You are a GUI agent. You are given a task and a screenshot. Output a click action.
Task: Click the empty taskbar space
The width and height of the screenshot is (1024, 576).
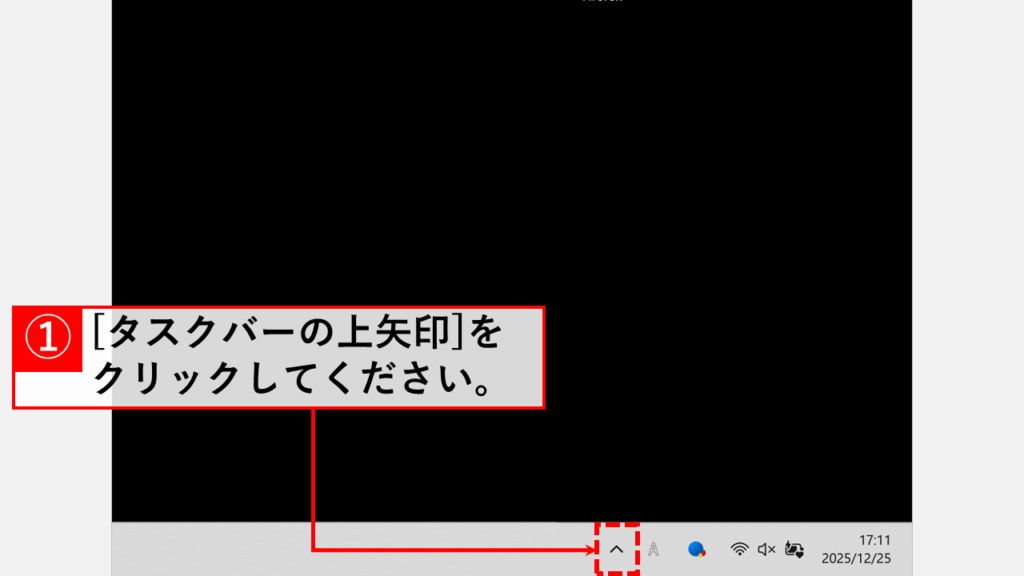pyautogui.click(x=300, y=549)
